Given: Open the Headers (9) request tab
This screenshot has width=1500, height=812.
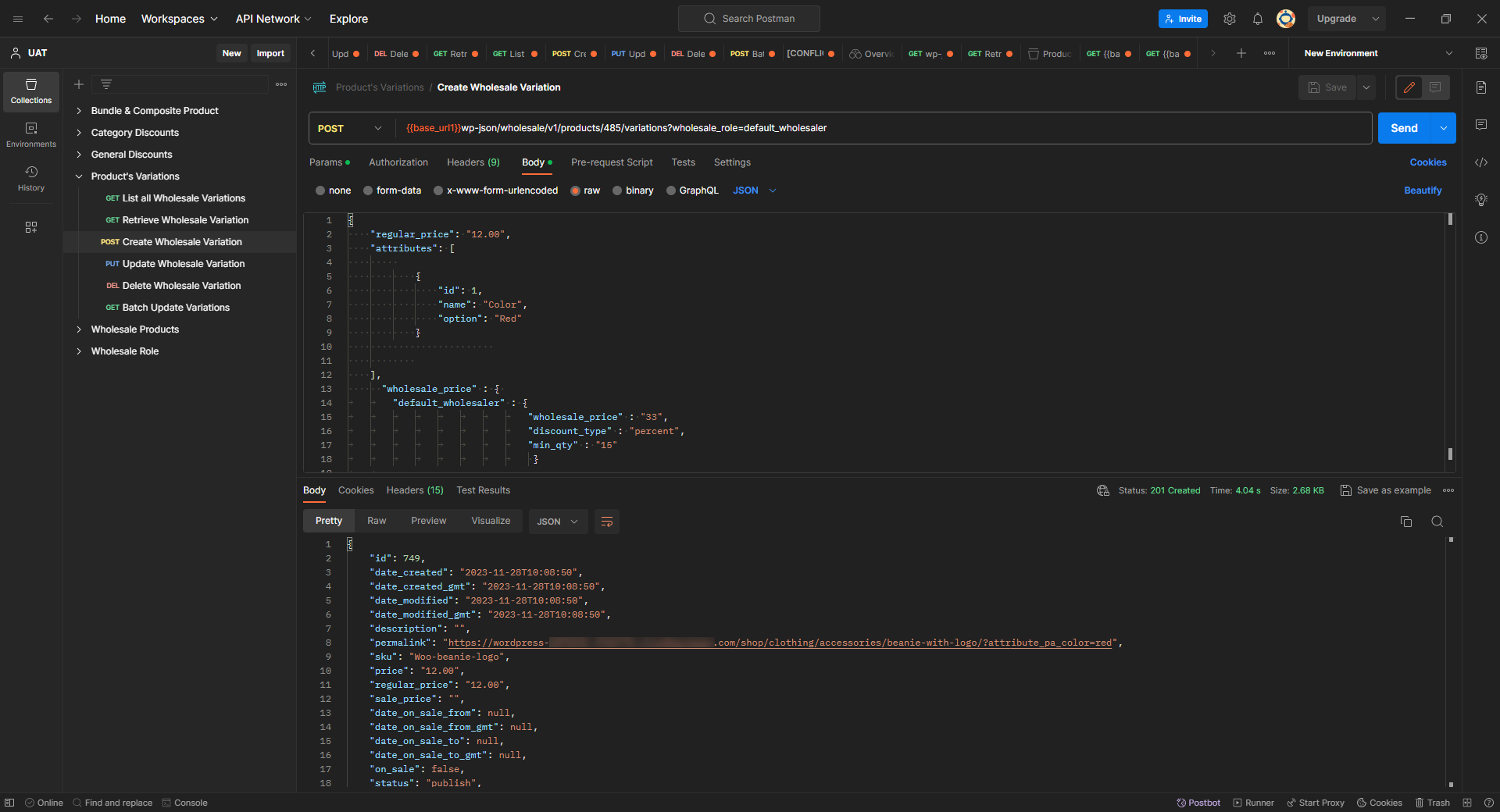Looking at the screenshot, I should (473, 162).
